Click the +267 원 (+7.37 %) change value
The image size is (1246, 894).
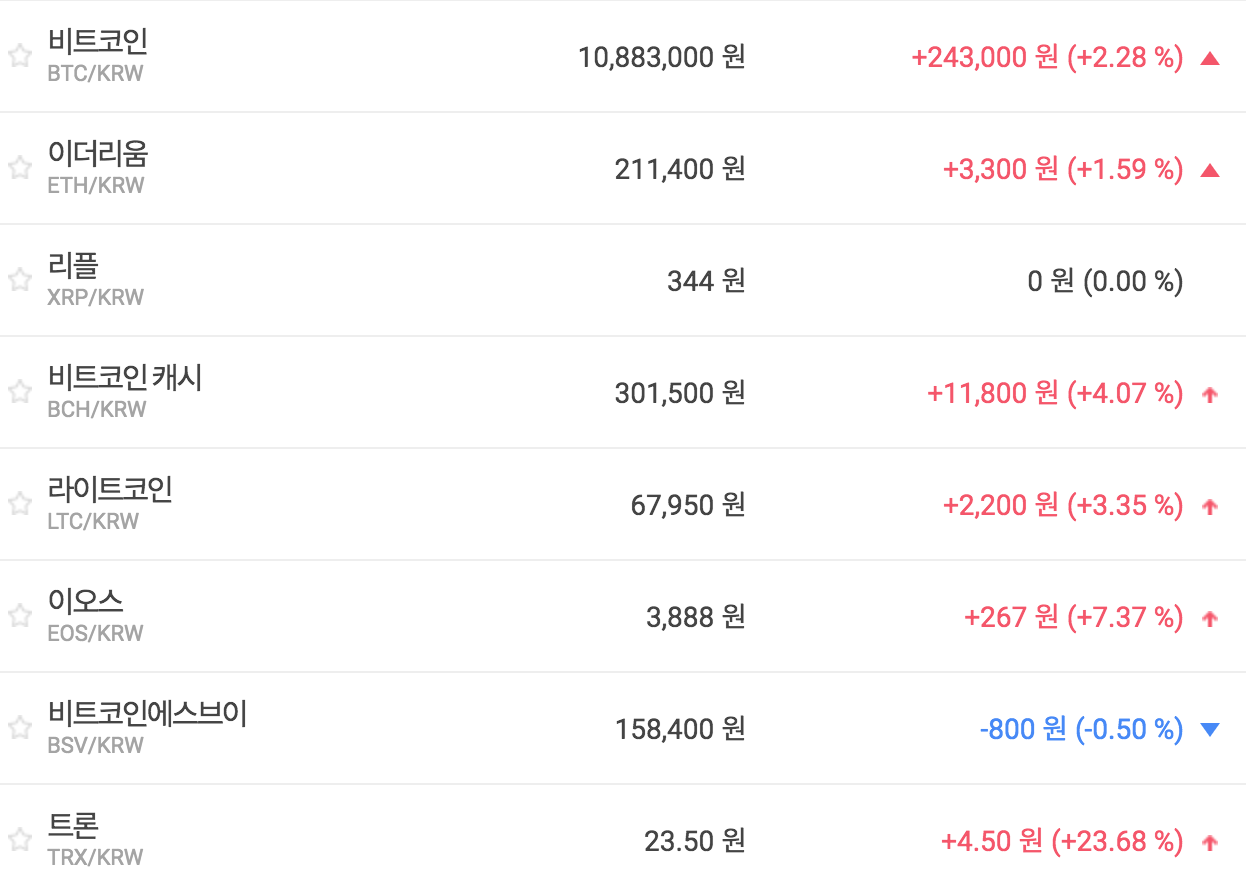pos(1073,617)
